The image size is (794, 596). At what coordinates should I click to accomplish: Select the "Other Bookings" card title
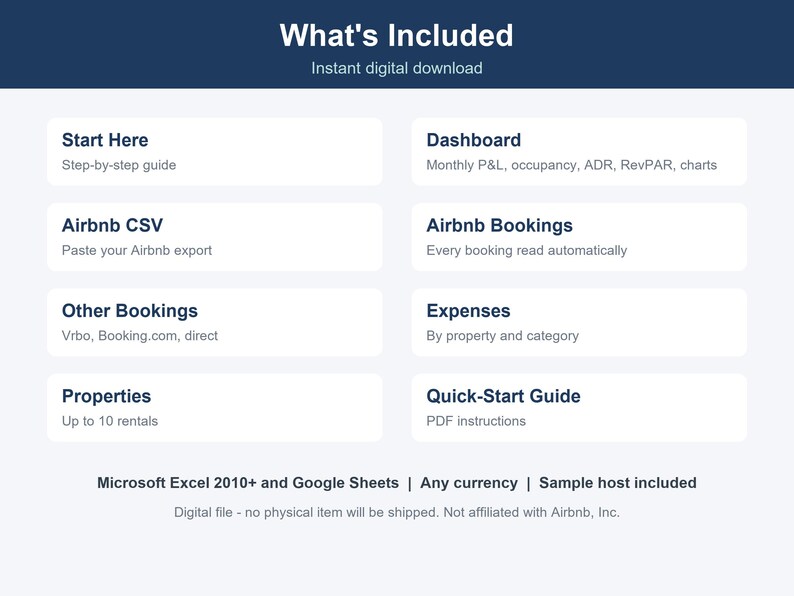130,310
